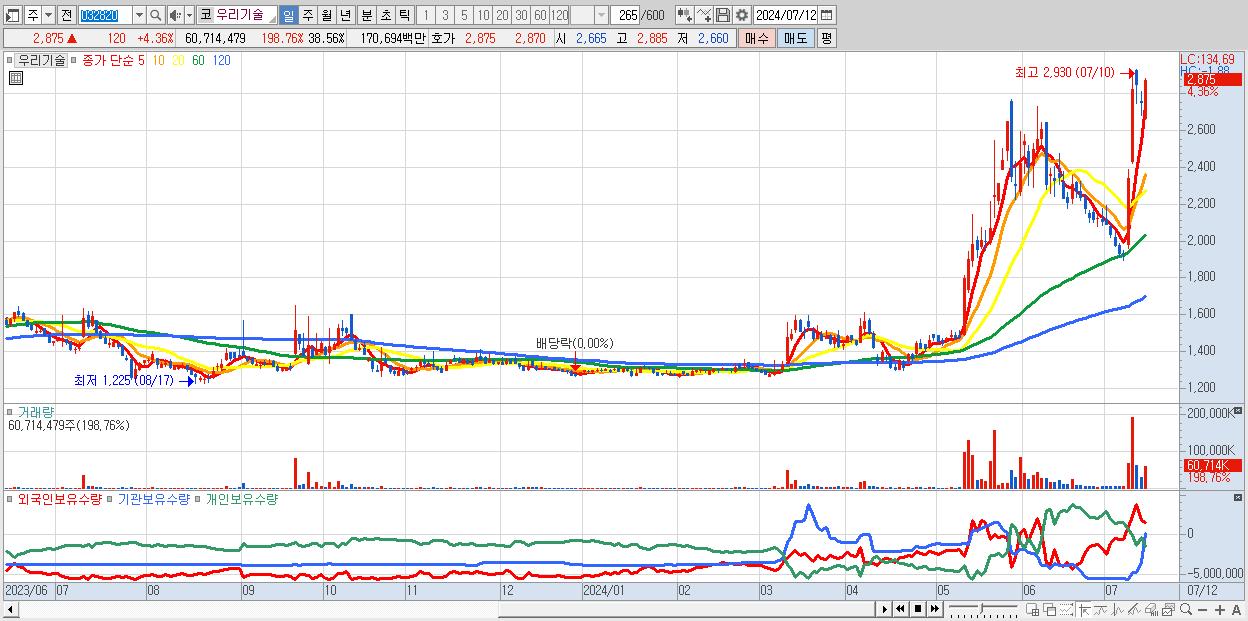Click the stop square replay button
The height and width of the screenshot is (621, 1248).
[x=918, y=609]
